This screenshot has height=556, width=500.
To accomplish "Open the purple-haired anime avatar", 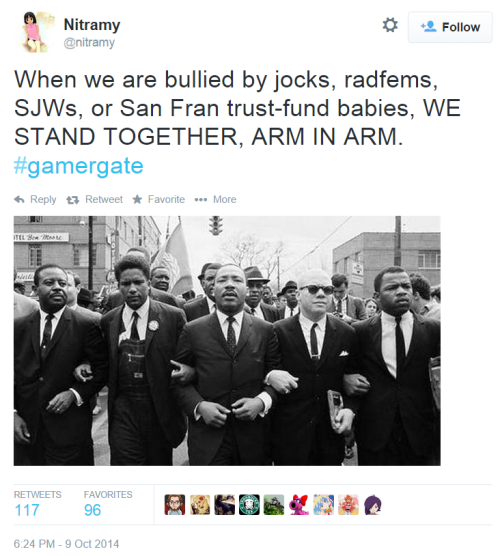I will tap(373, 505).
